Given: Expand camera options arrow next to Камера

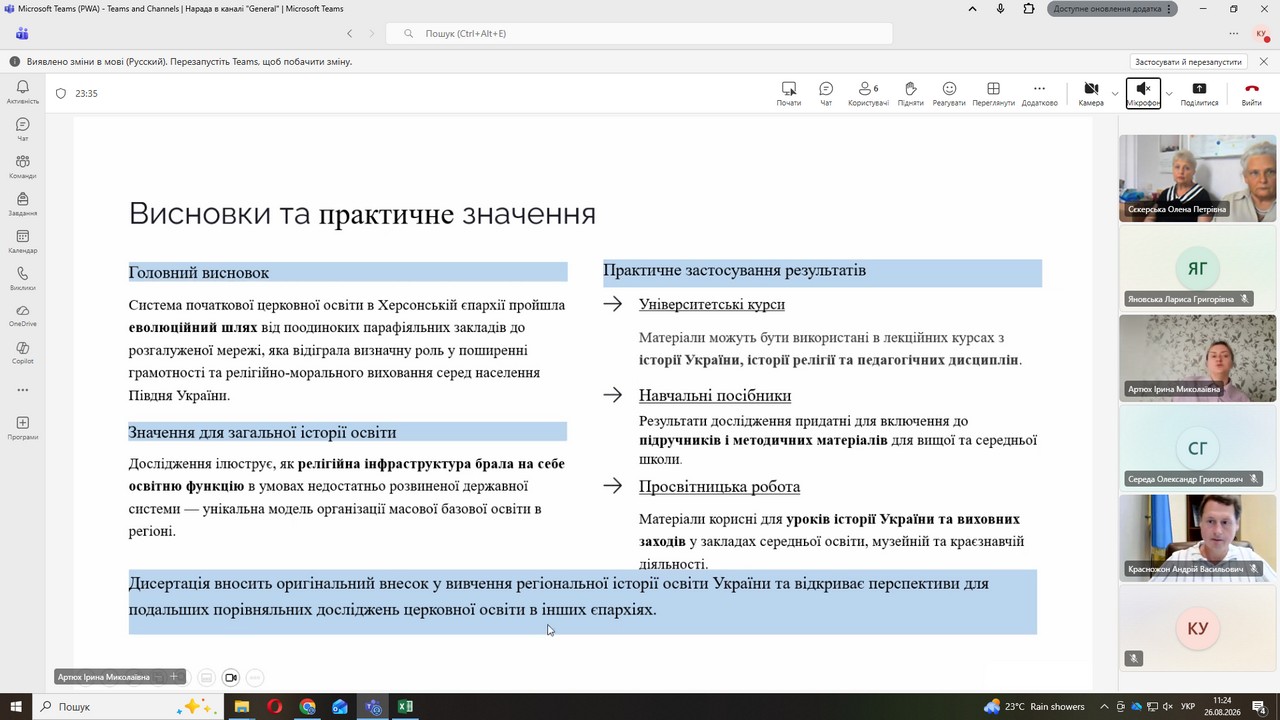Looking at the screenshot, I should click(1115, 94).
